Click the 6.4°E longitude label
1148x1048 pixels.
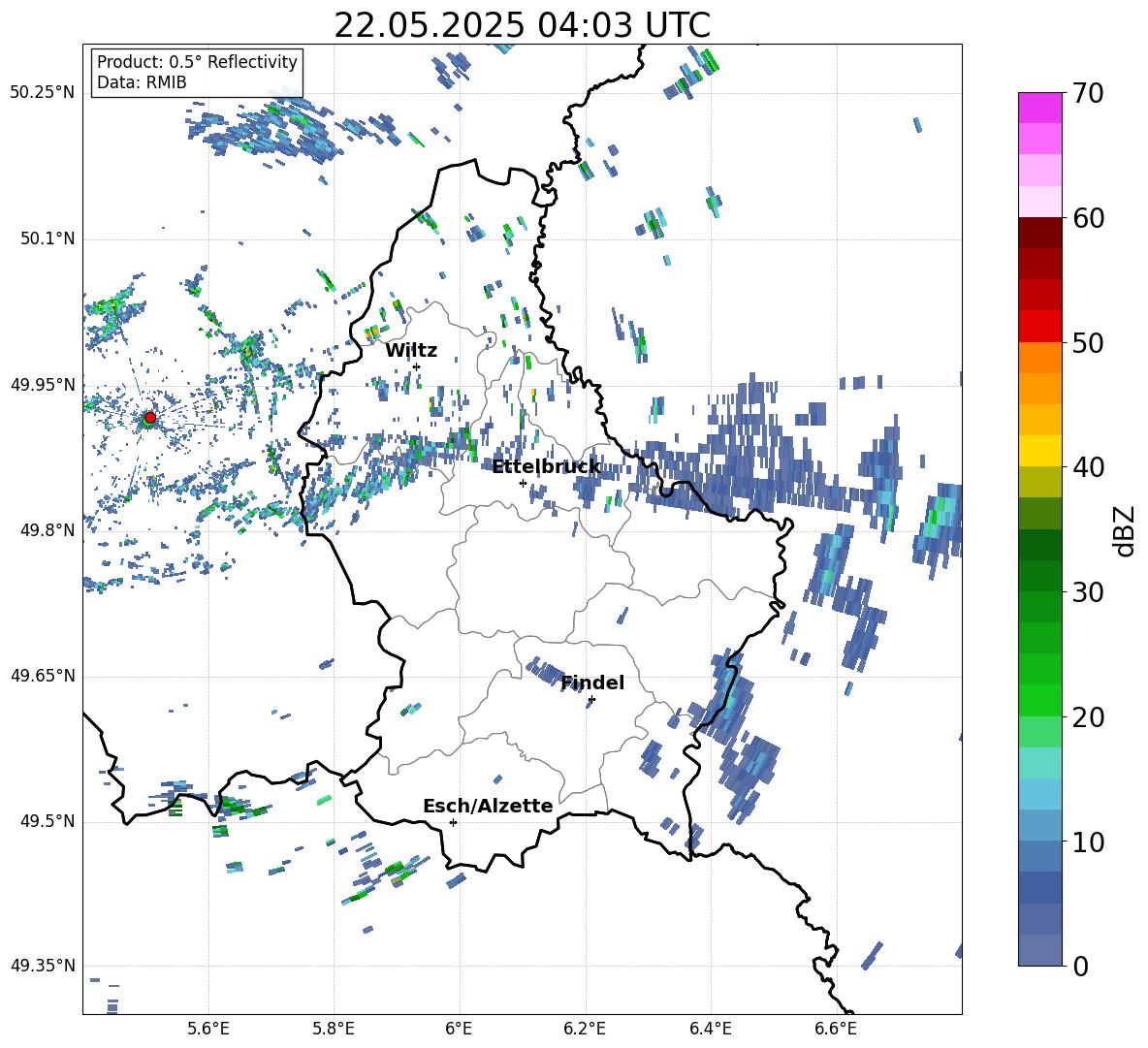(710, 1029)
